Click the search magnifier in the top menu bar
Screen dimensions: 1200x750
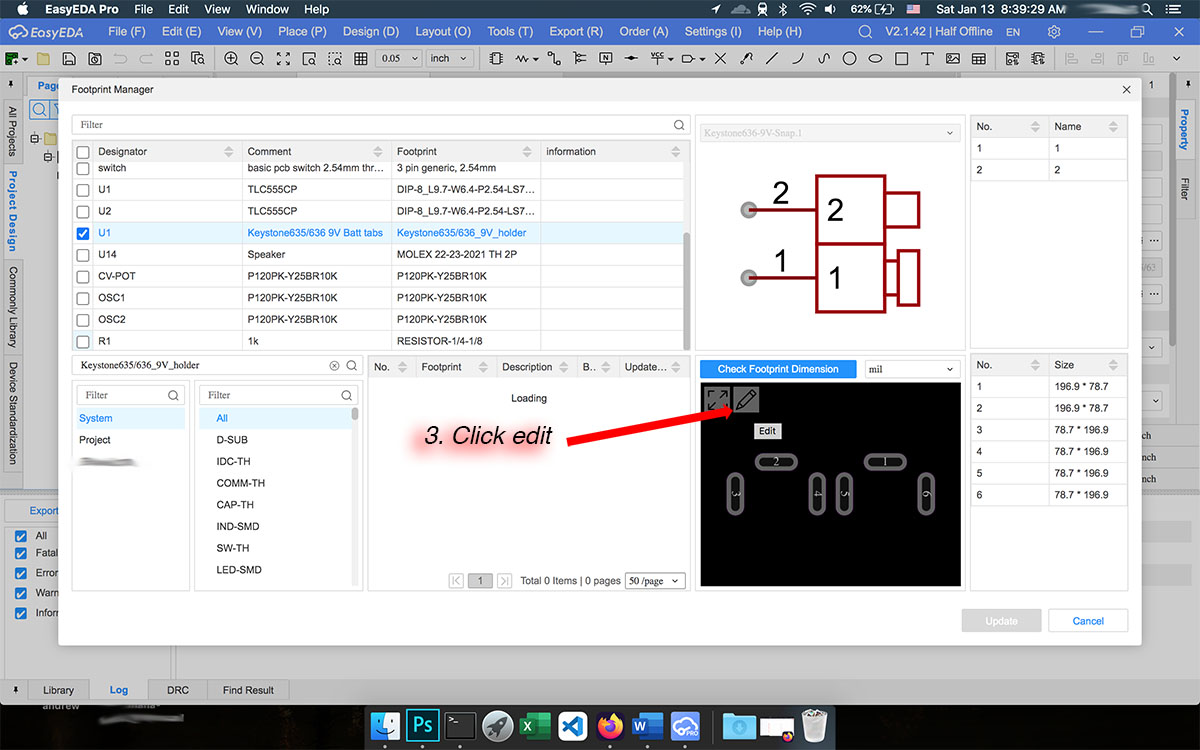[865, 32]
